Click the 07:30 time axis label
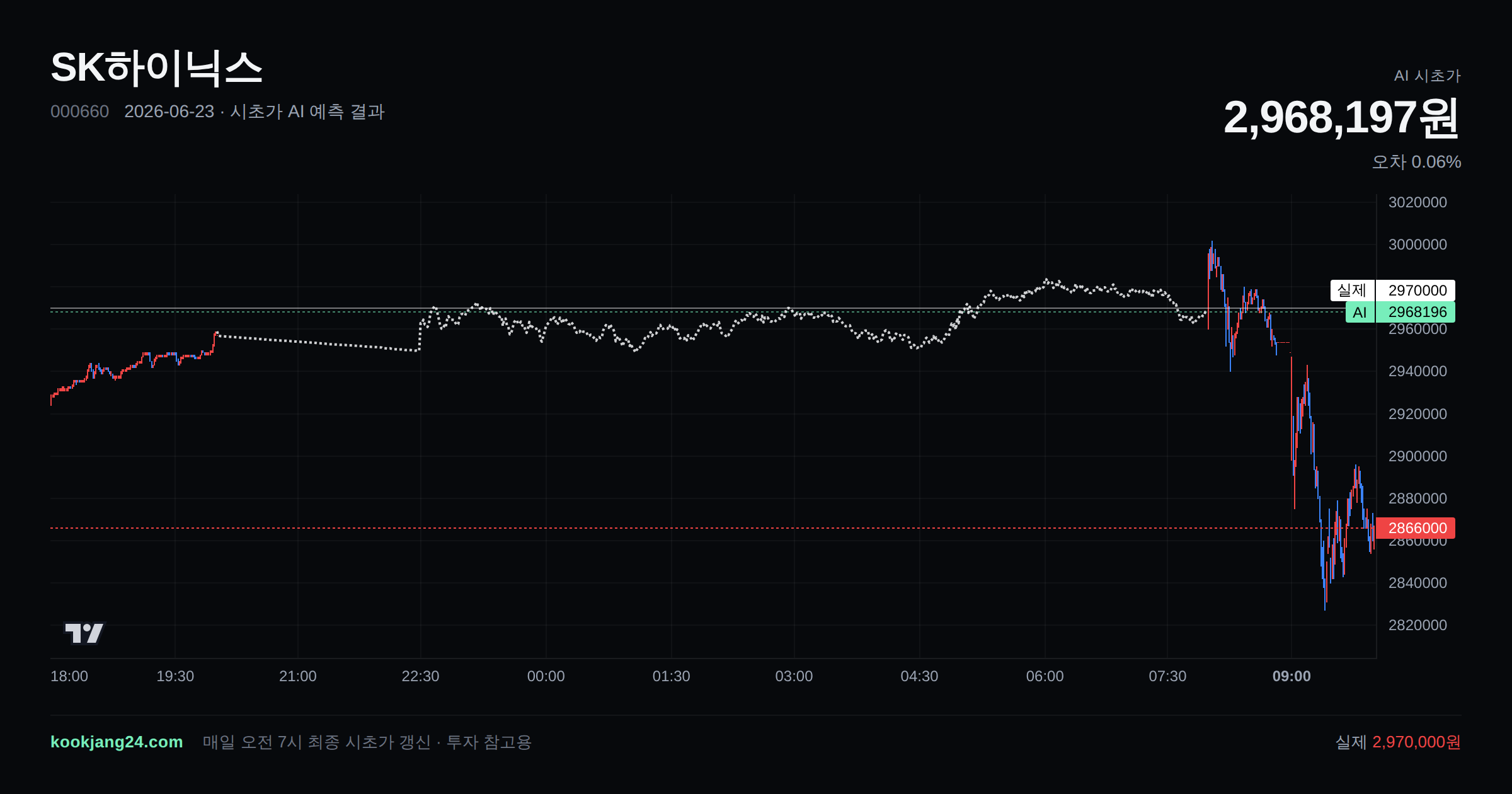 click(1167, 676)
